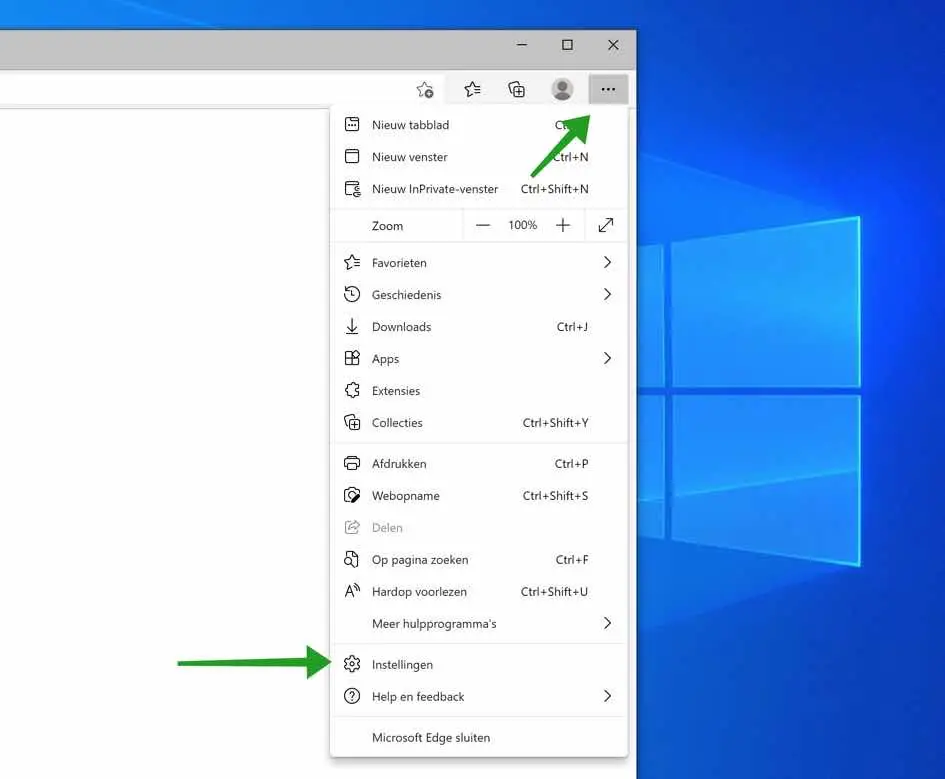Click the Ctrl+F shortcut text

tap(572, 559)
